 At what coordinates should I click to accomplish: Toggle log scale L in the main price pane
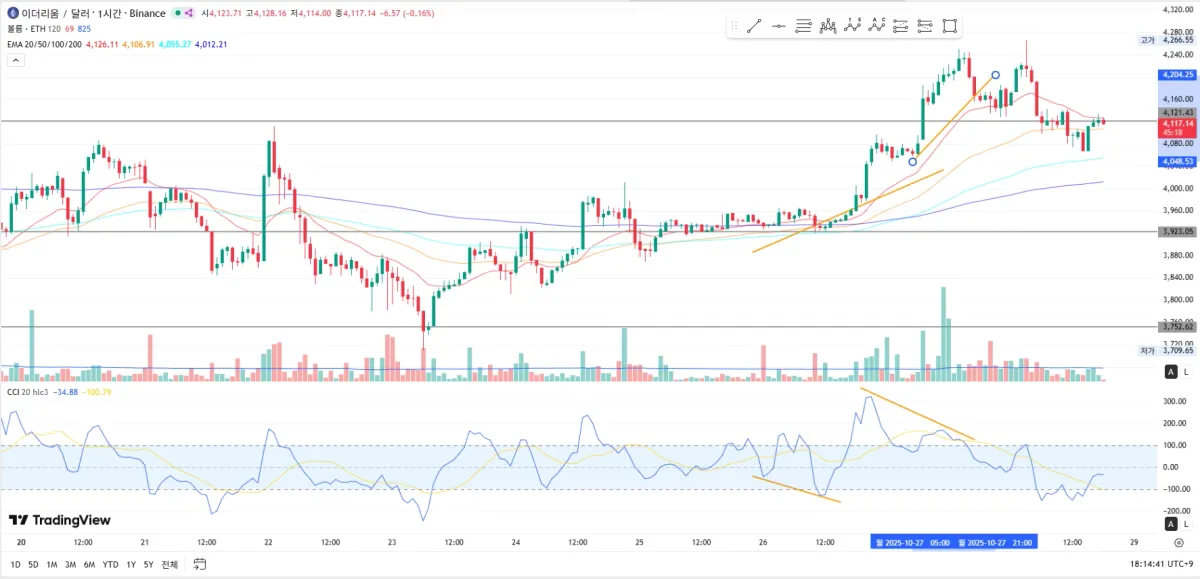click(1186, 372)
